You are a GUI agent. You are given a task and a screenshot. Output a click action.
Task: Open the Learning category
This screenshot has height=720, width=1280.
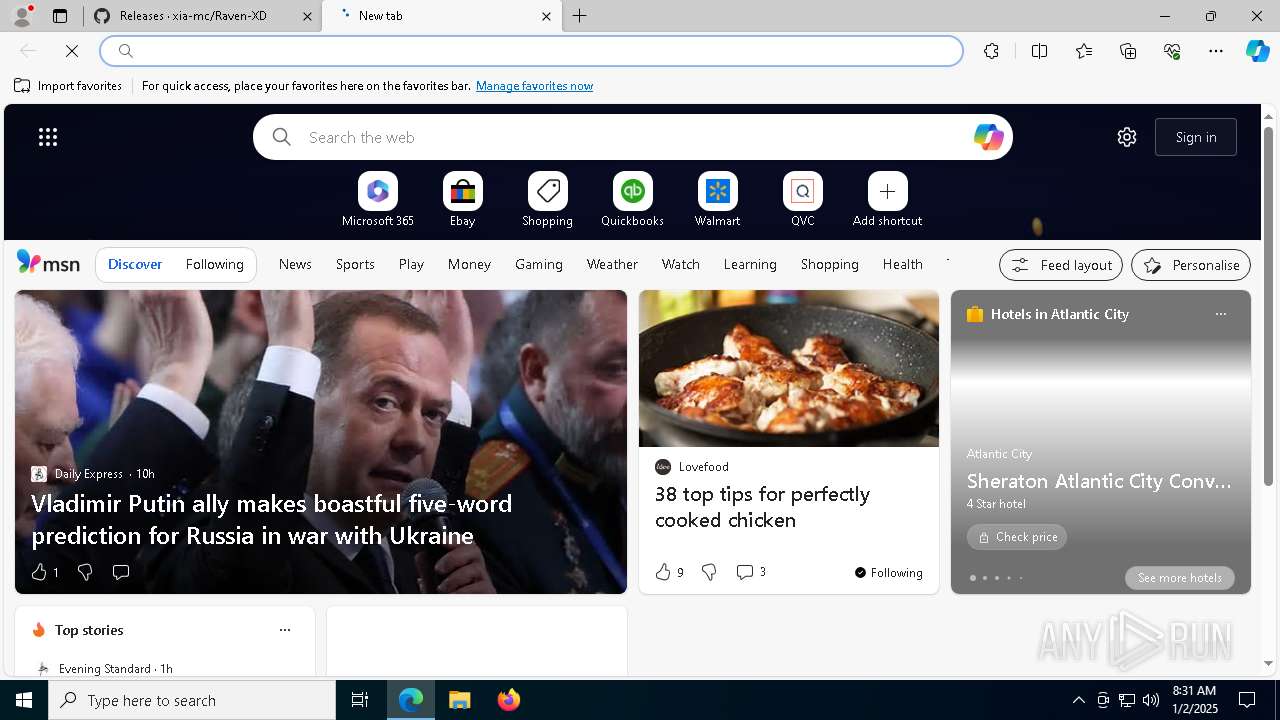pos(750,264)
